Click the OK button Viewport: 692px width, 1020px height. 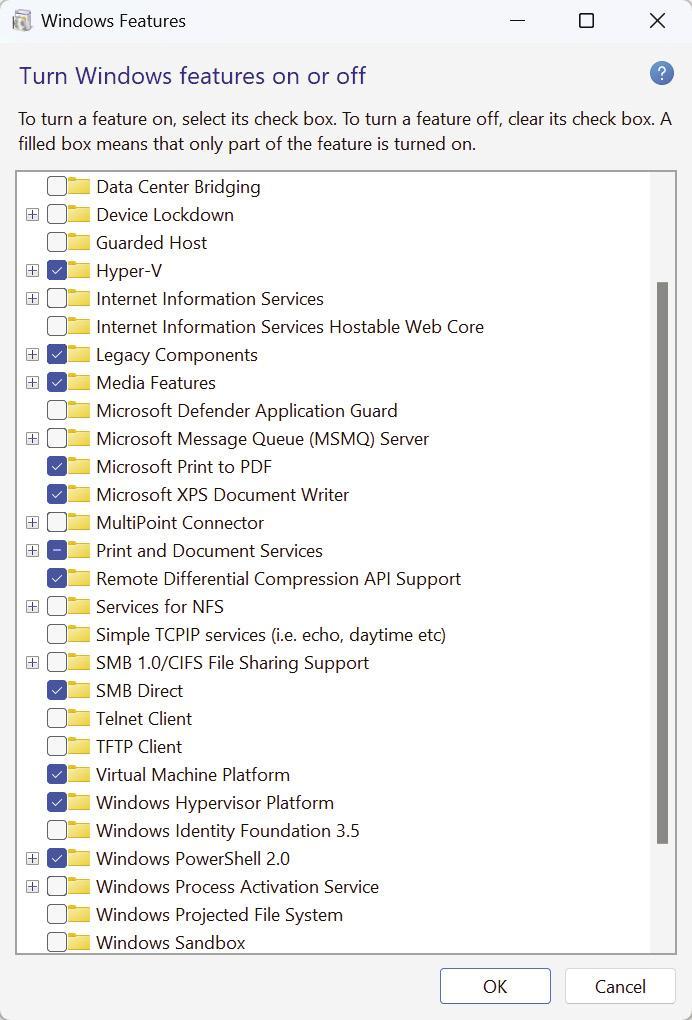click(x=495, y=986)
